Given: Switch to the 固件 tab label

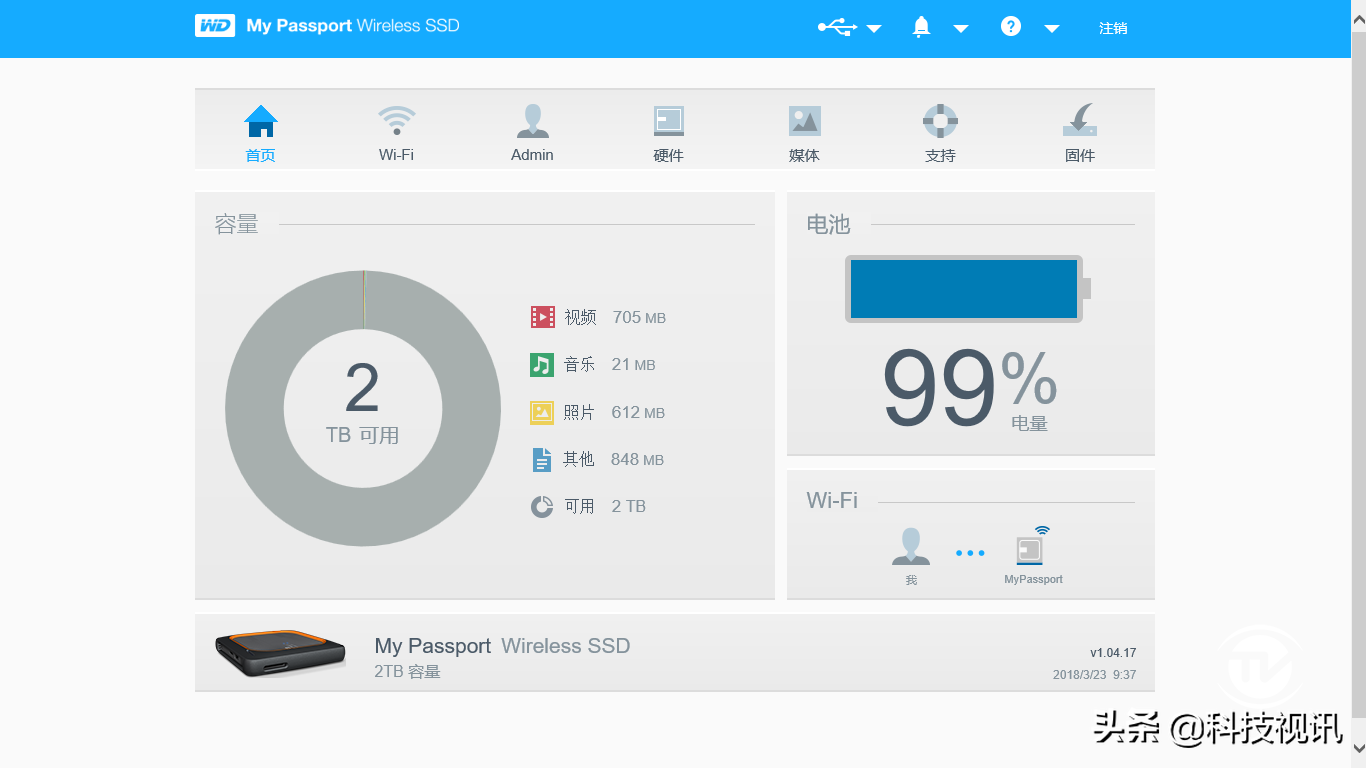Looking at the screenshot, I should [1080, 155].
